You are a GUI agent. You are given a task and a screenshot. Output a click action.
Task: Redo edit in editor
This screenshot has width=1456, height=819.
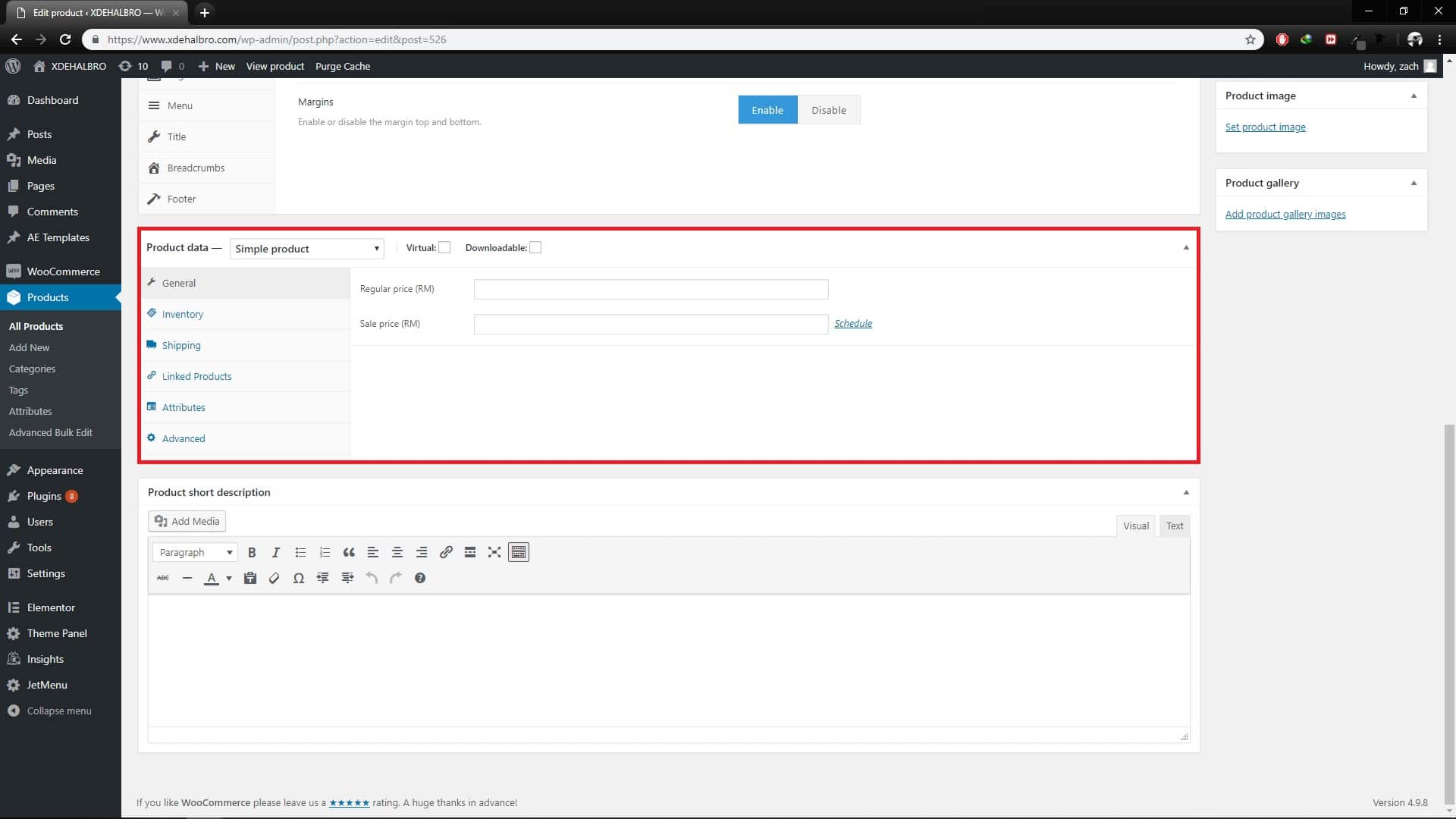(396, 578)
